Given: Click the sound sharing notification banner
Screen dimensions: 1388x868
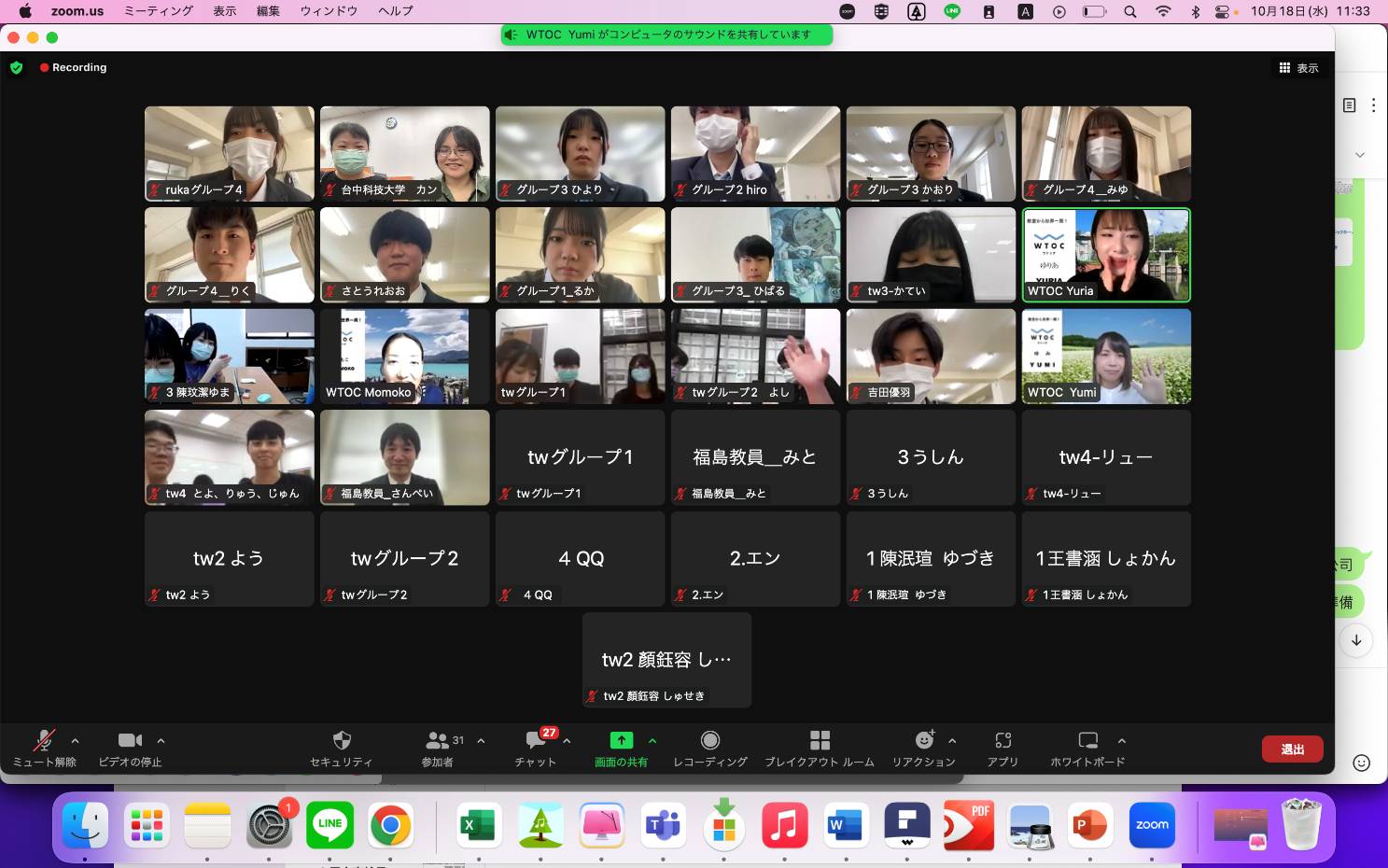Looking at the screenshot, I should coord(666,35).
